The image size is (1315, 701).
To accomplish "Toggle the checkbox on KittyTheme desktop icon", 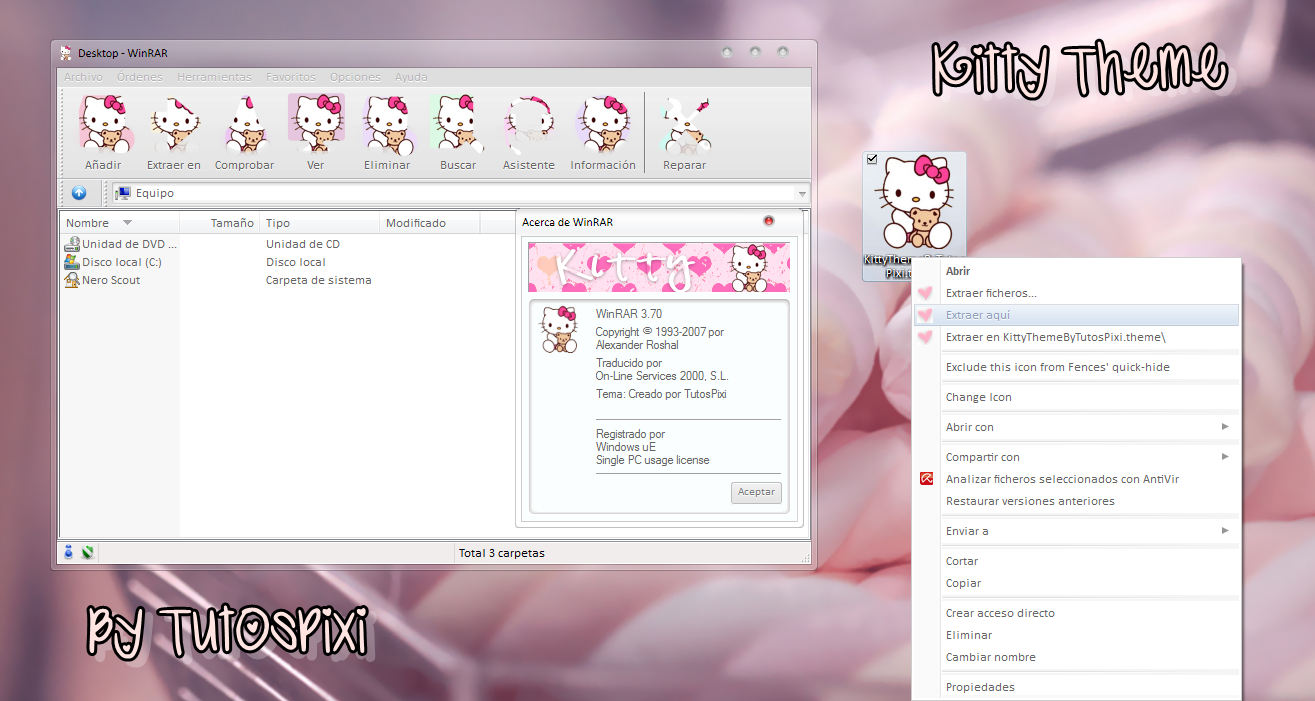I will [873, 159].
